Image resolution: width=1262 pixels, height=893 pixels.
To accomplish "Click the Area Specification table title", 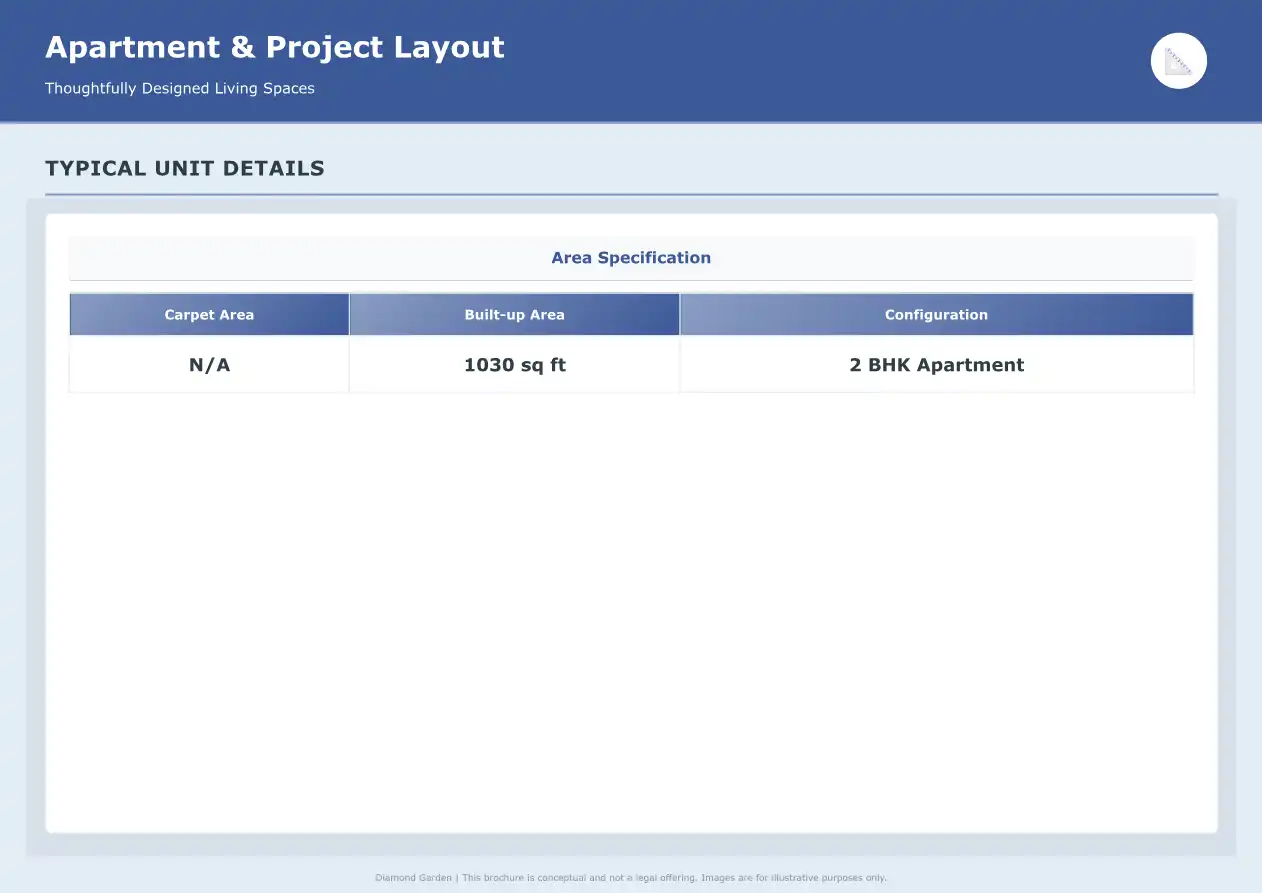I will pos(631,258).
